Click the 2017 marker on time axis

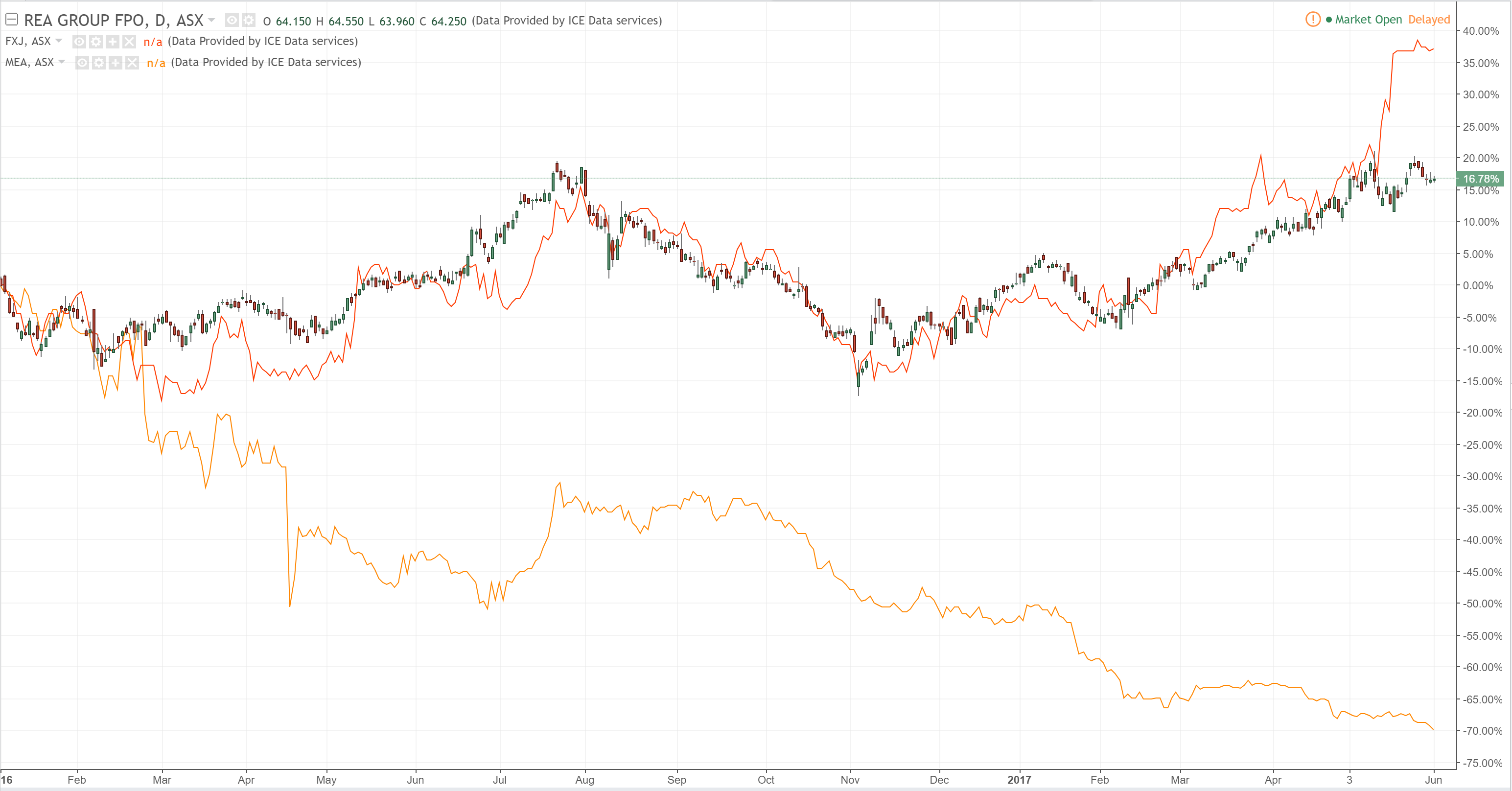[x=1019, y=780]
